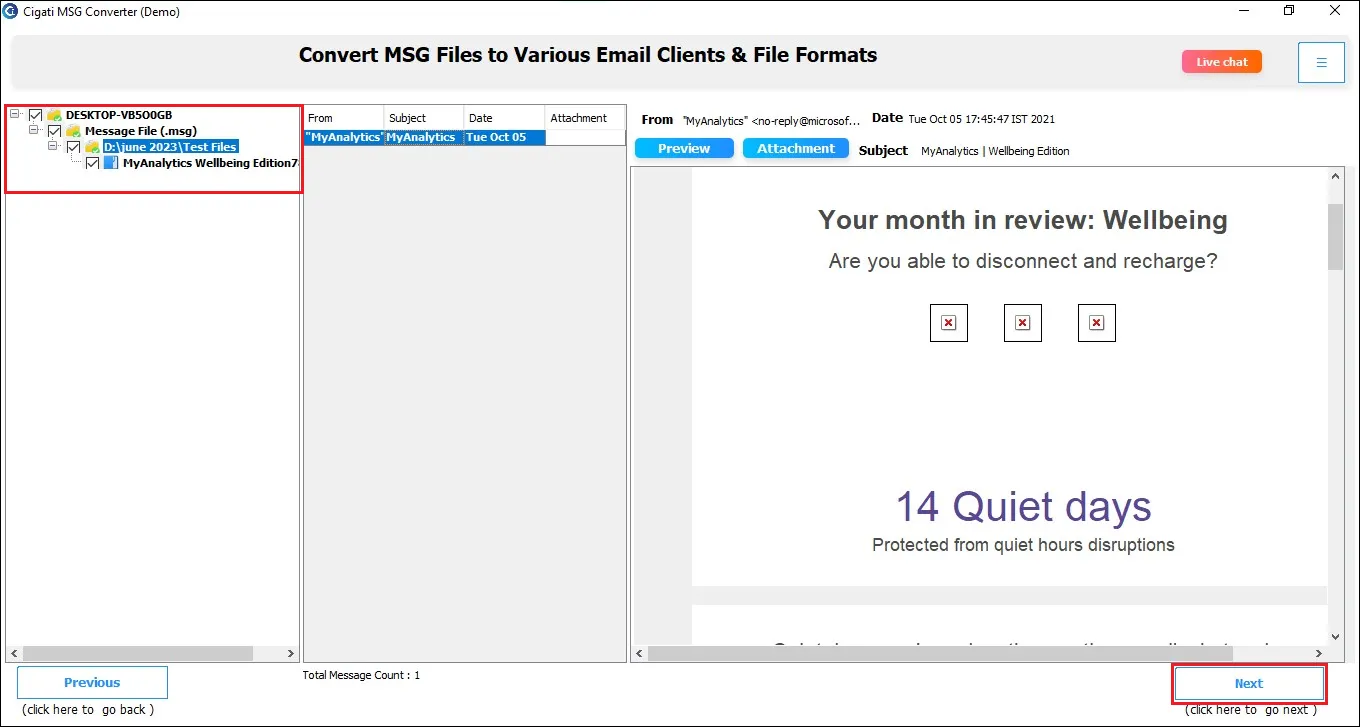Image resolution: width=1360 pixels, height=727 pixels.
Task: Collapse the D:\june 2023\Test Files node
Action: [53, 146]
